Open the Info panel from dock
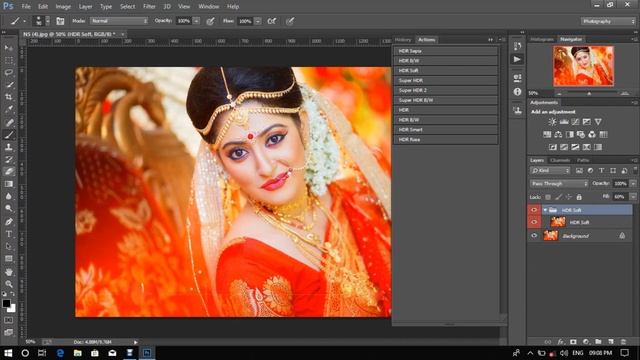The image size is (640, 360). click(517, 92)
